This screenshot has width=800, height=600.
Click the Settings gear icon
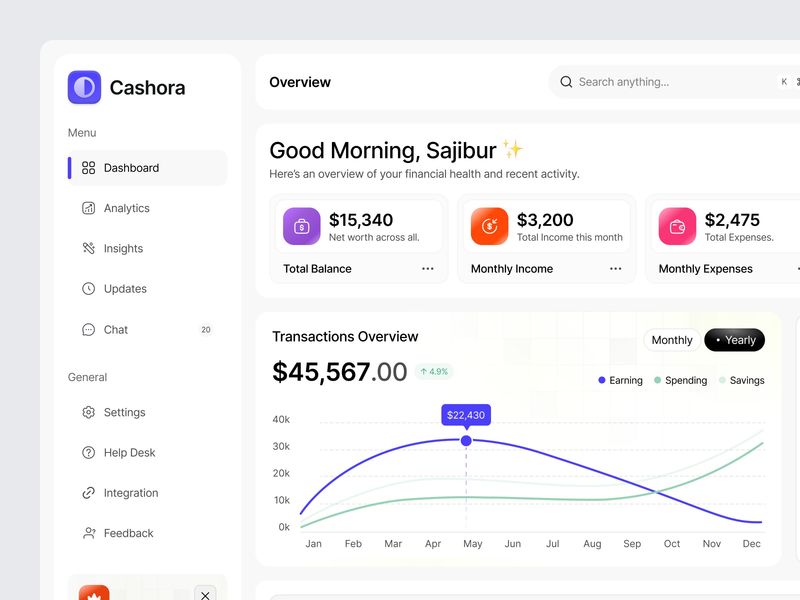click(x=88, y=412)
